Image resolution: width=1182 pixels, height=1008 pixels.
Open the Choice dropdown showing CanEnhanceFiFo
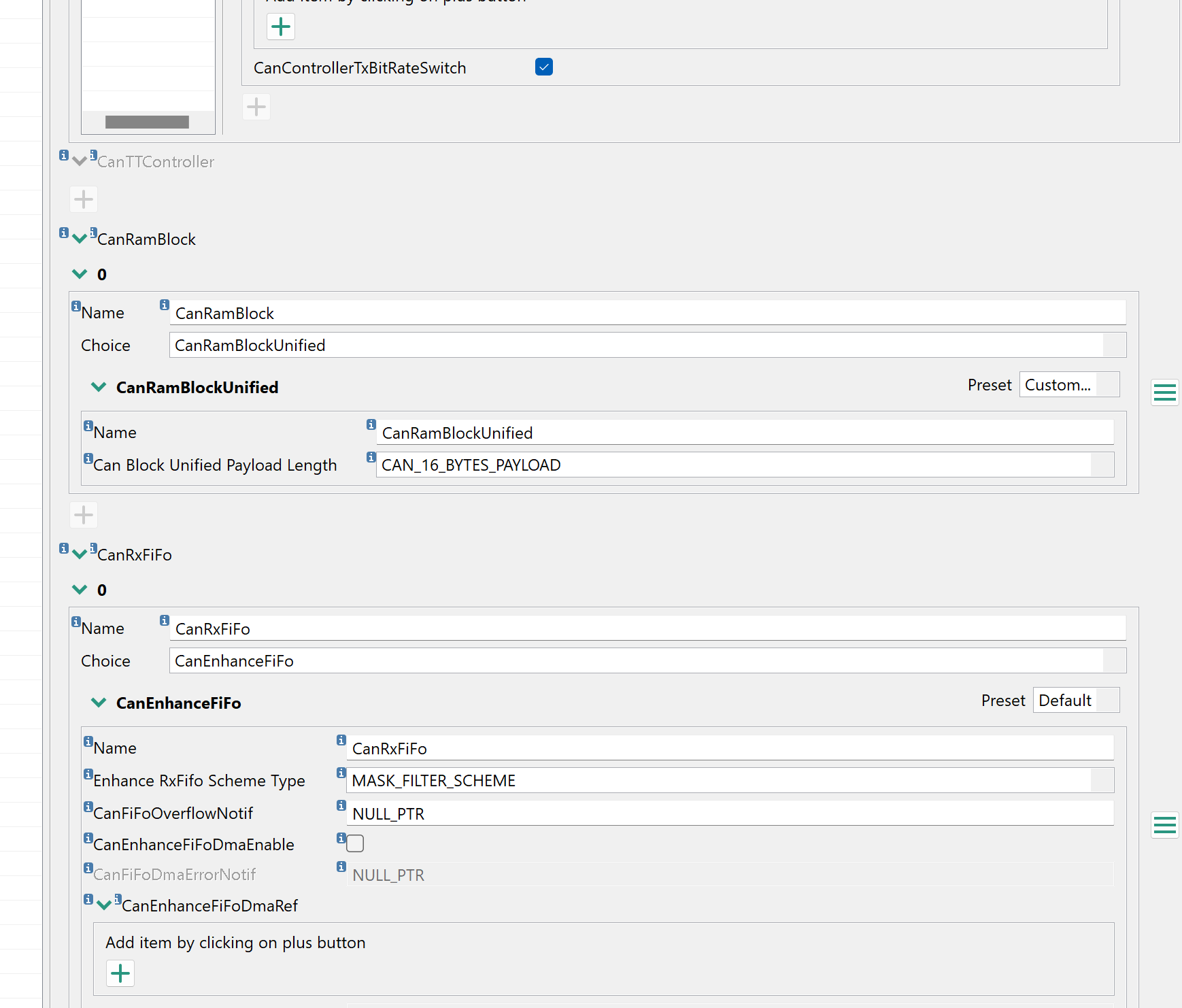coord(1115,660)
